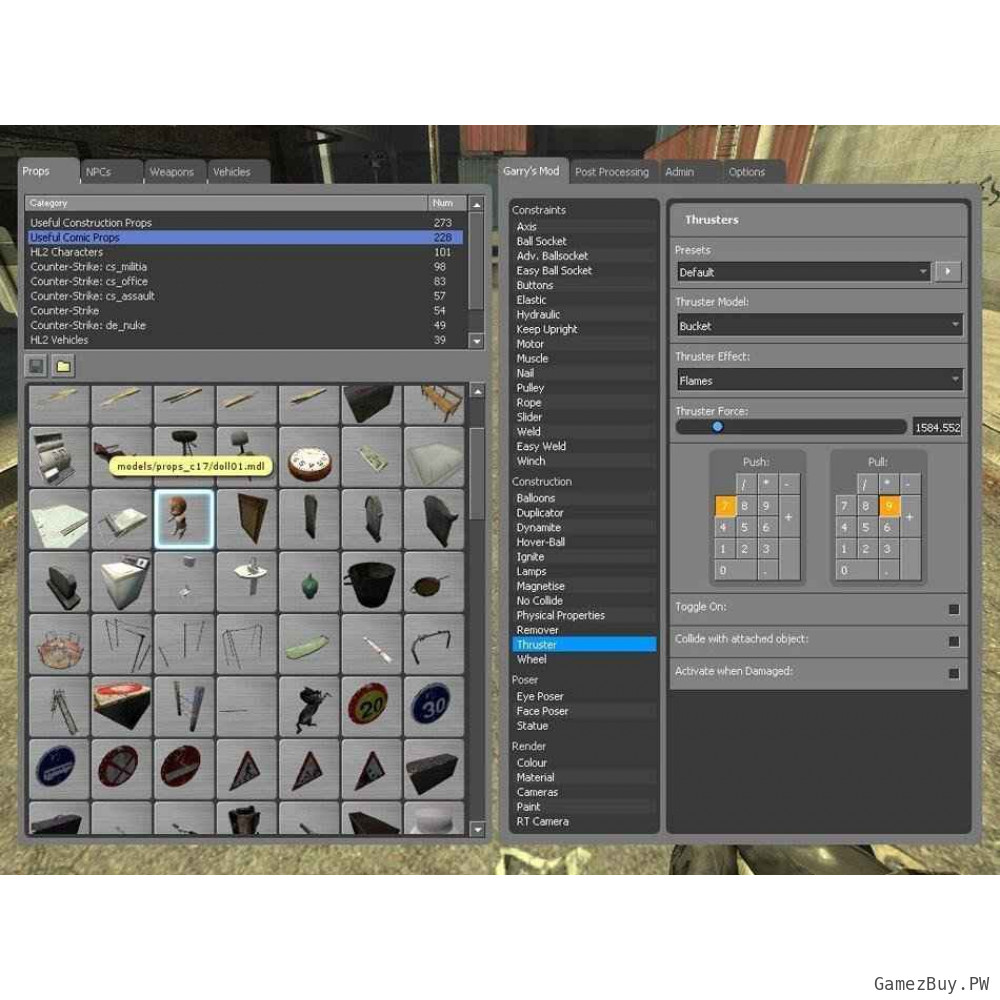The image size is (1000, 1000).
Task: Select the frying pan prop
Action: pyautogui.click(x=434, y=582)
